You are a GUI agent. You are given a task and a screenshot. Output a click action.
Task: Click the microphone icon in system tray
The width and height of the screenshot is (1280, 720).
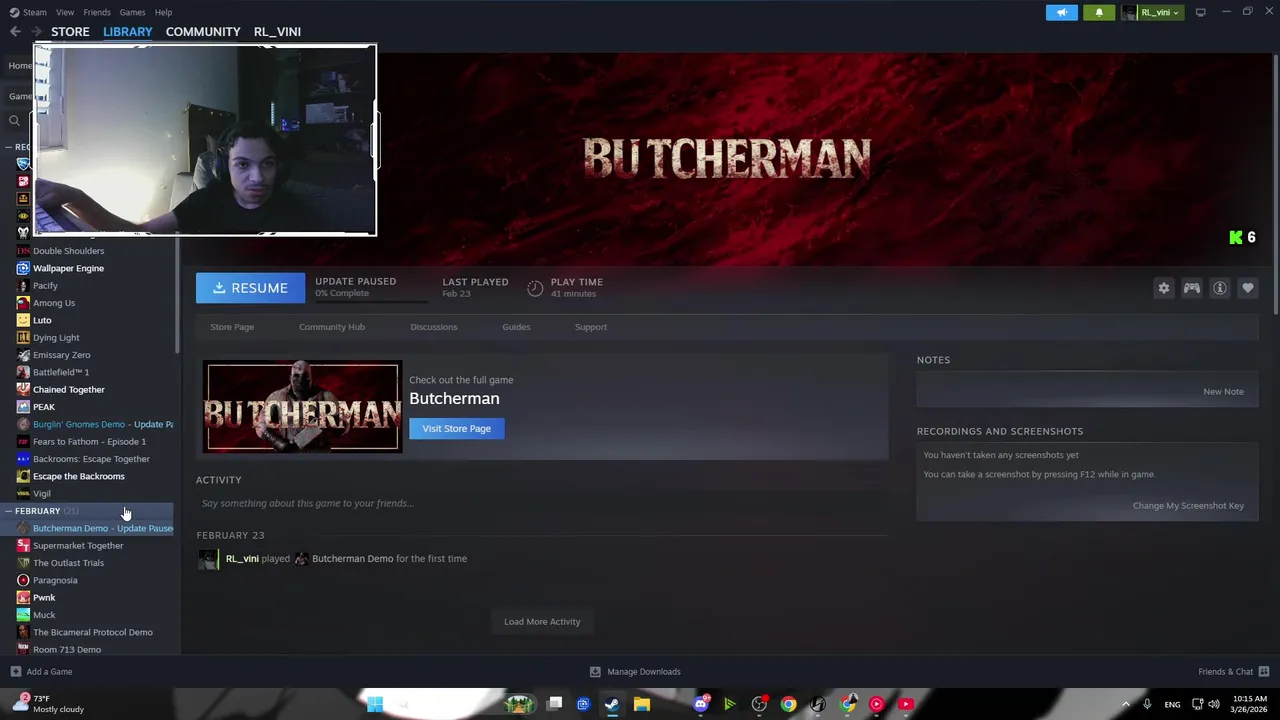tap(1147, 704)
